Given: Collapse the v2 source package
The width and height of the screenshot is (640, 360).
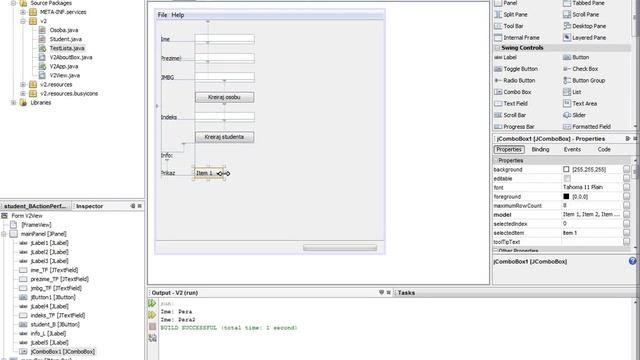Looking at the screenshot, I should pyautogui.click(x=23, y=21).
